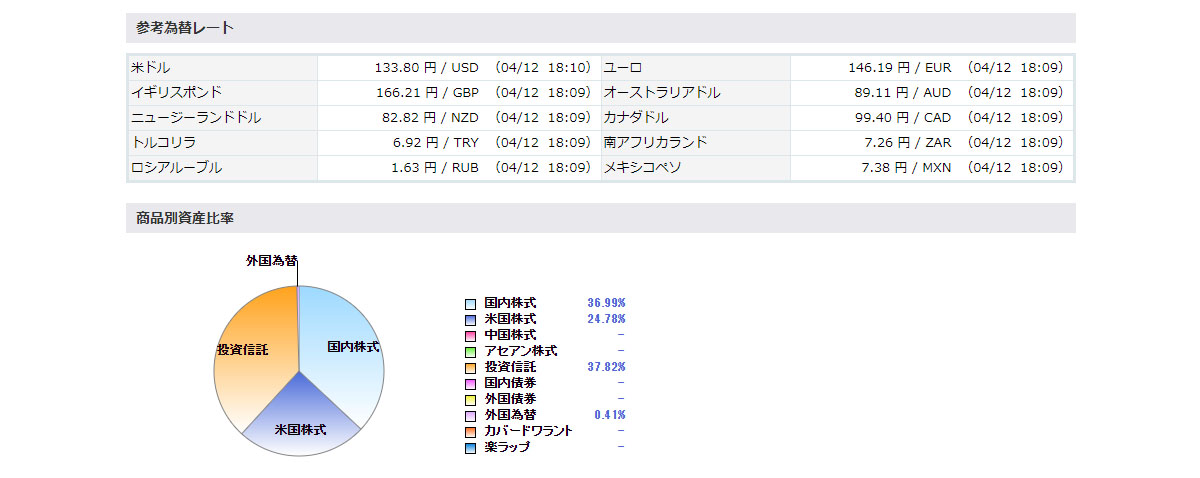This screenshot has height=478, width=1200.
Task: Click the 参考為替レート section header
Action: [x=185, y=28]
